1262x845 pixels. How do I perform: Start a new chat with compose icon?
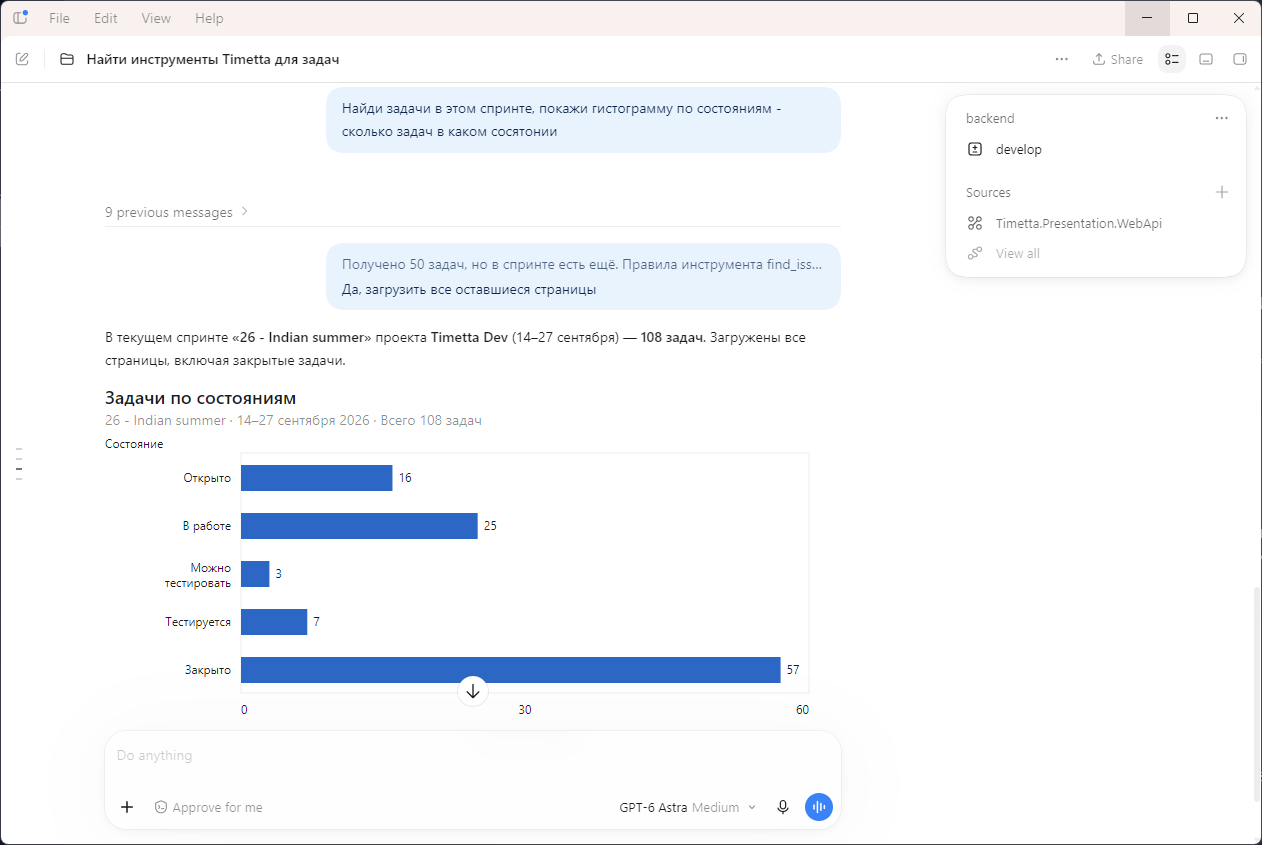(x=22, y=59)
